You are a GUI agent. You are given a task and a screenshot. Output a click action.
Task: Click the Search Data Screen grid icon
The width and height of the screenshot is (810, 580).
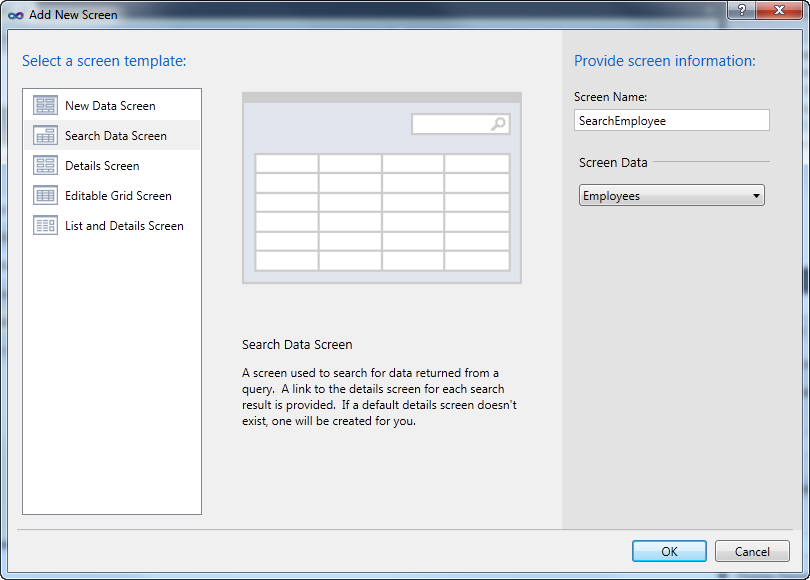coord(45,135)
